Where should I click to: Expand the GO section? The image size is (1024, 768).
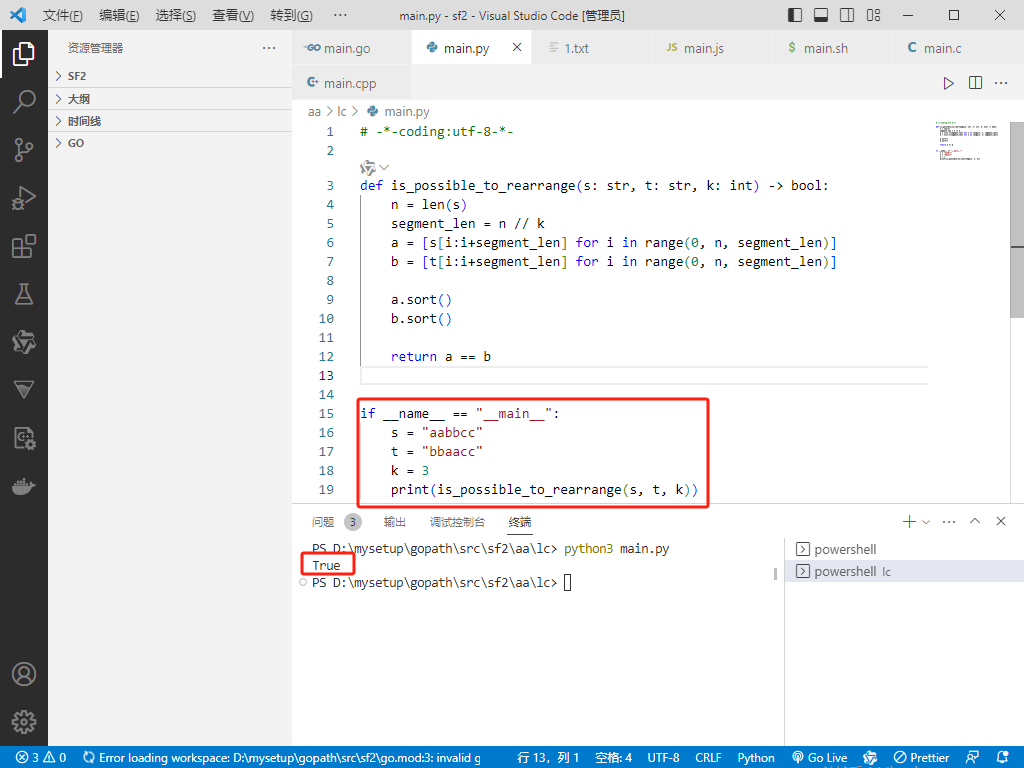[x=170, y=143]
